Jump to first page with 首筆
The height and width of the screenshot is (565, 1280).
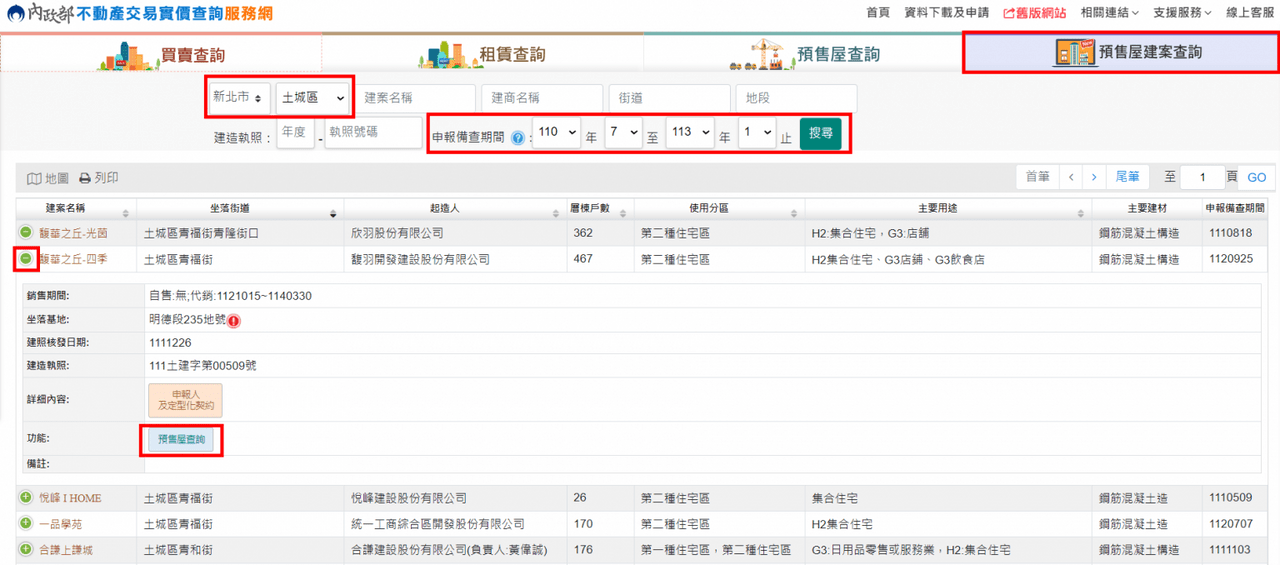point(1037,177)
